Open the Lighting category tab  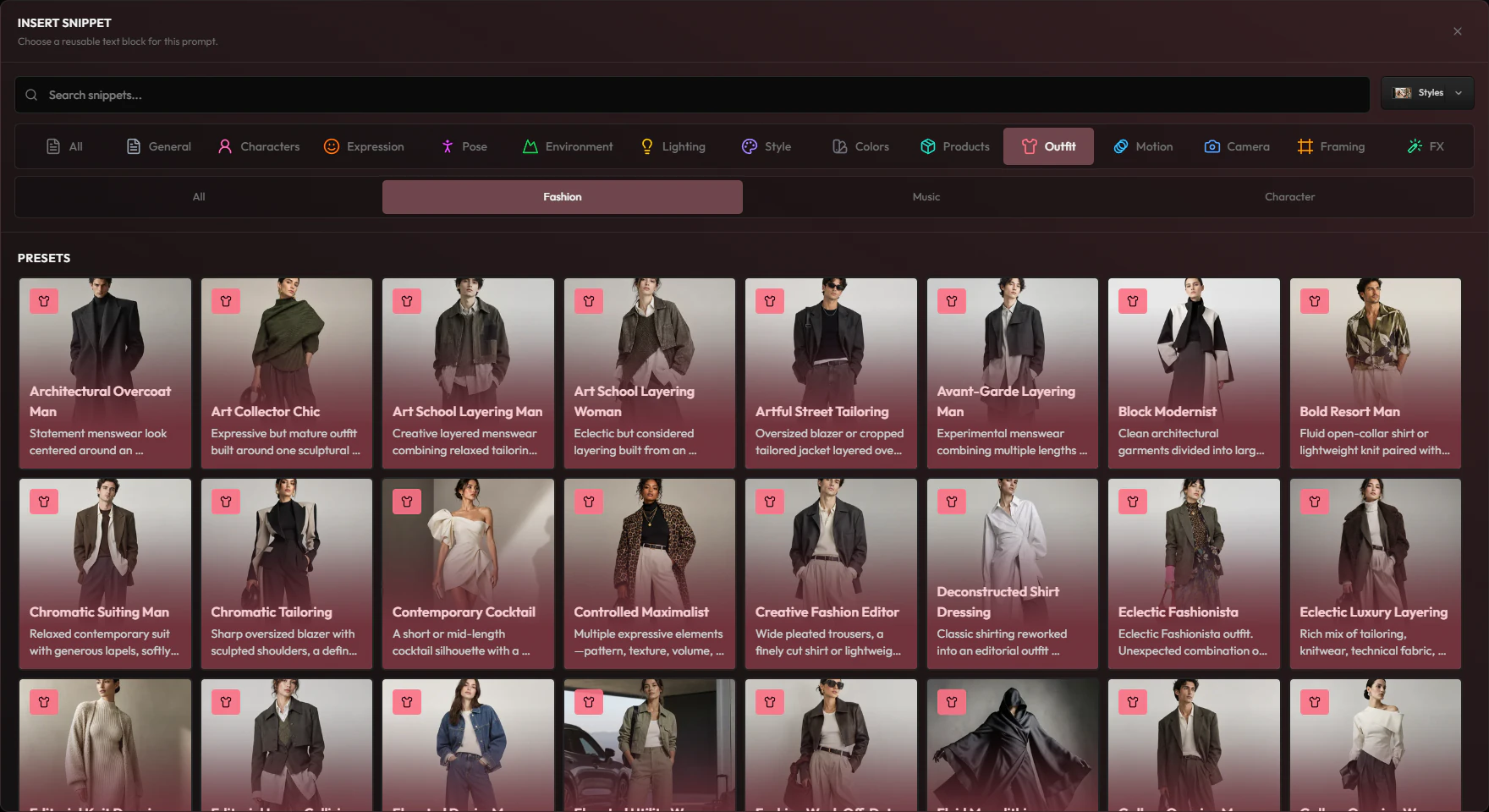(673, 146)
